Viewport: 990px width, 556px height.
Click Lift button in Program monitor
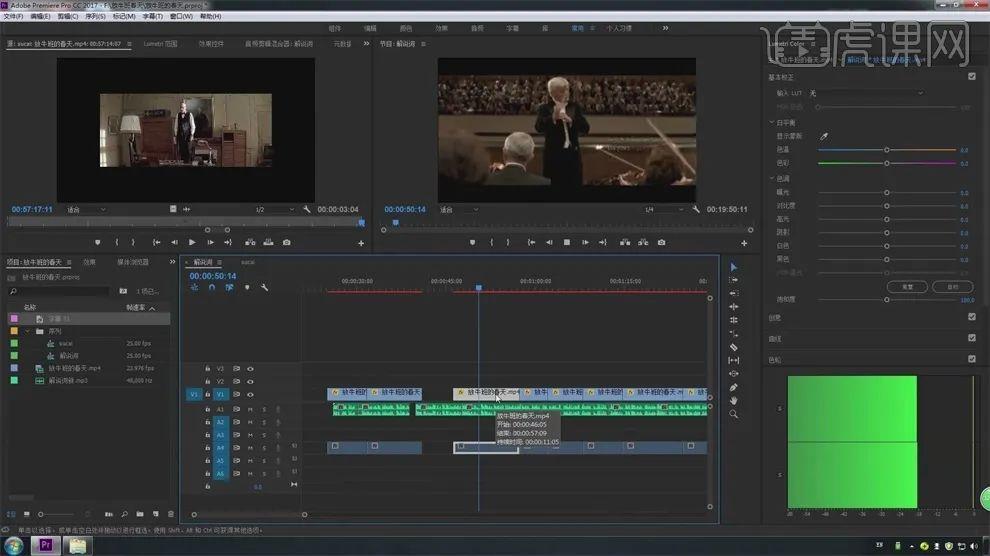625,242
